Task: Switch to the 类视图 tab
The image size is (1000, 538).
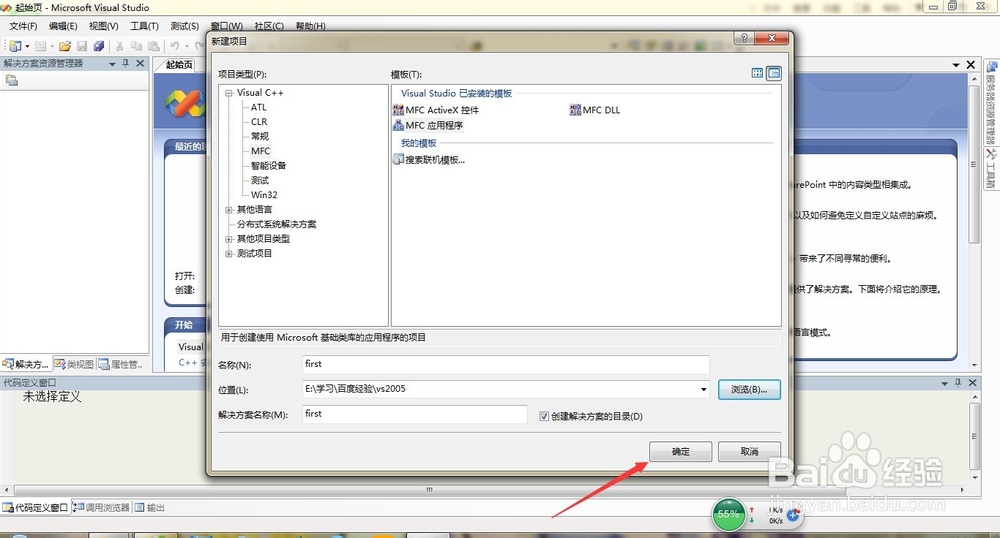Action: 74,364
